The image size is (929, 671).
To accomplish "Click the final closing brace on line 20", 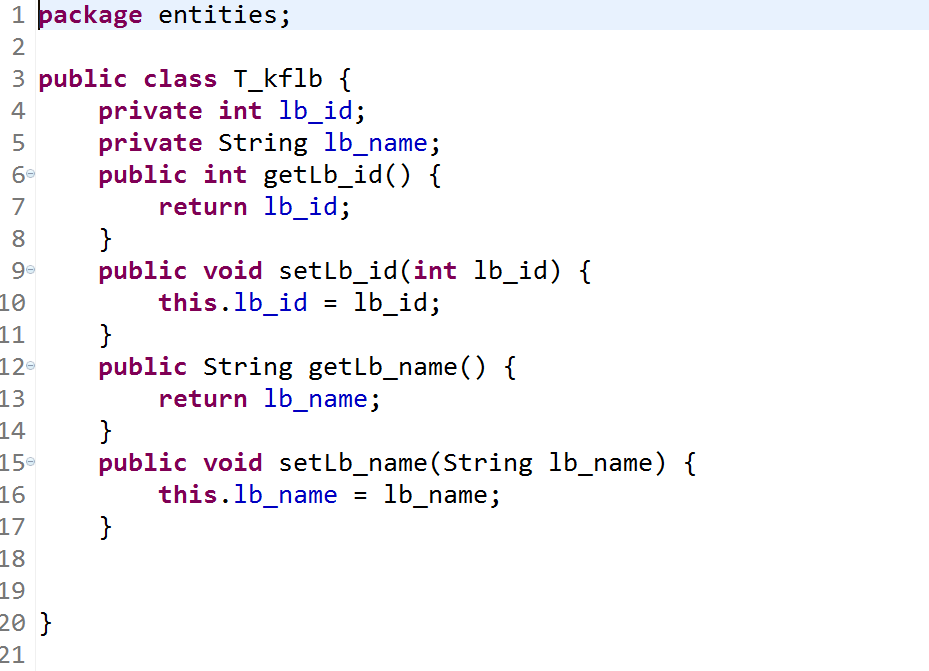I will coord(46,624).
